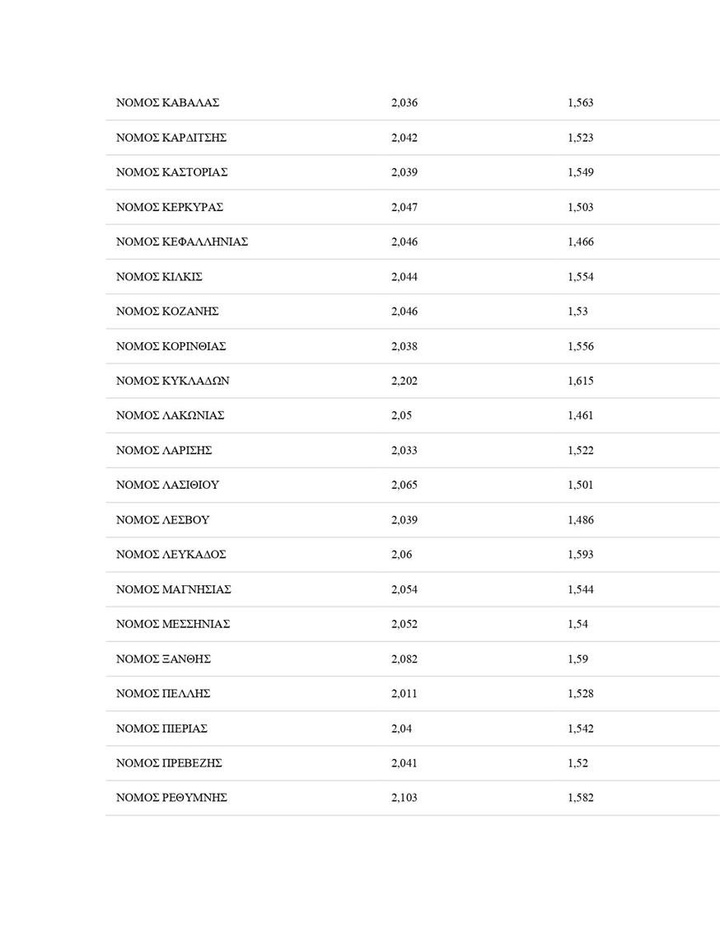Click the 1,486 value for ΛΕΣΒΟΥ
The width and height of the screenshot is (720, 933).
[x=580, y=520]
